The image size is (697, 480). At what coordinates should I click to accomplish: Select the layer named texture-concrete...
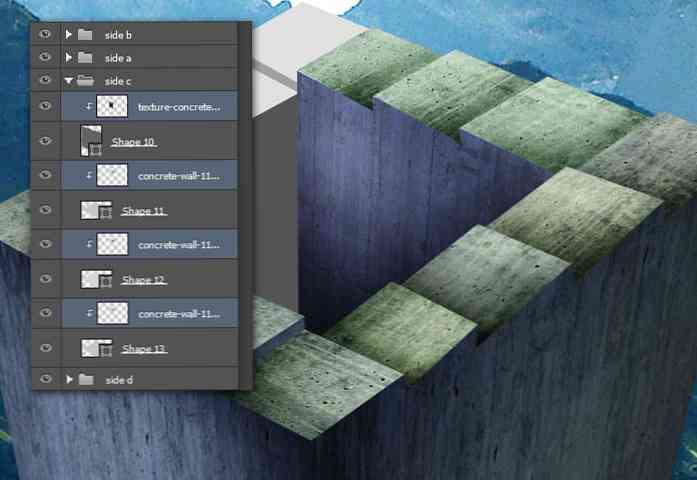point(179,107)
